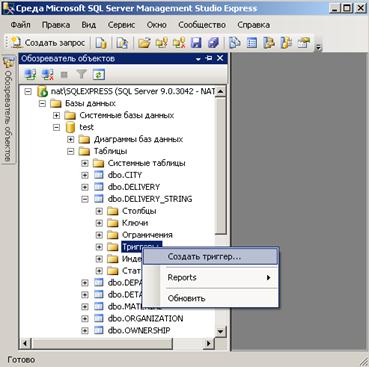The width and height of the screenshot is (369, 367).
Task: Select dbo.CITY in the tree
Action: (x=125, y=175)
